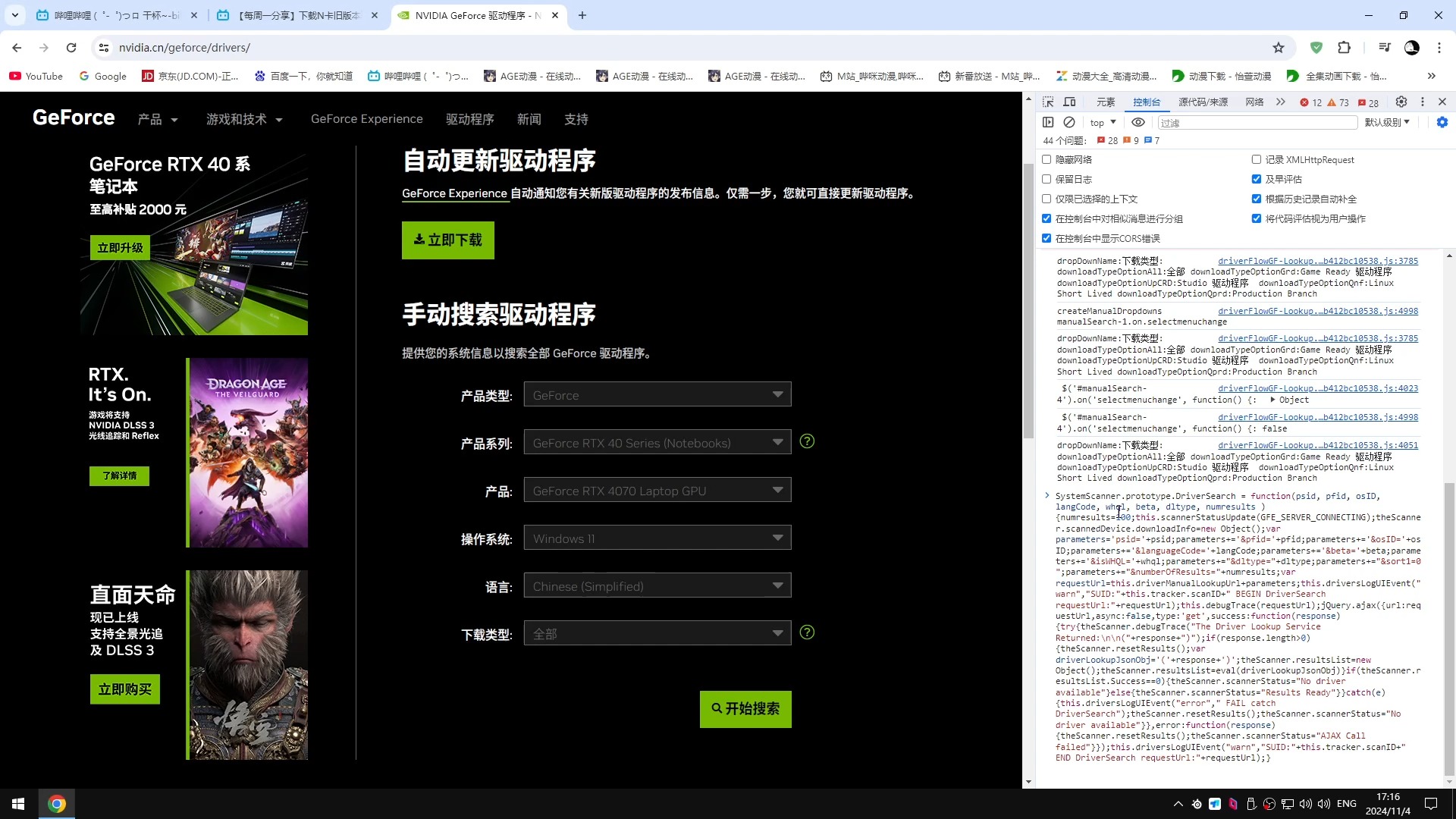The image size is (1456, 819).
Task: View site information icon in address bar
Action: coord(104,47)
